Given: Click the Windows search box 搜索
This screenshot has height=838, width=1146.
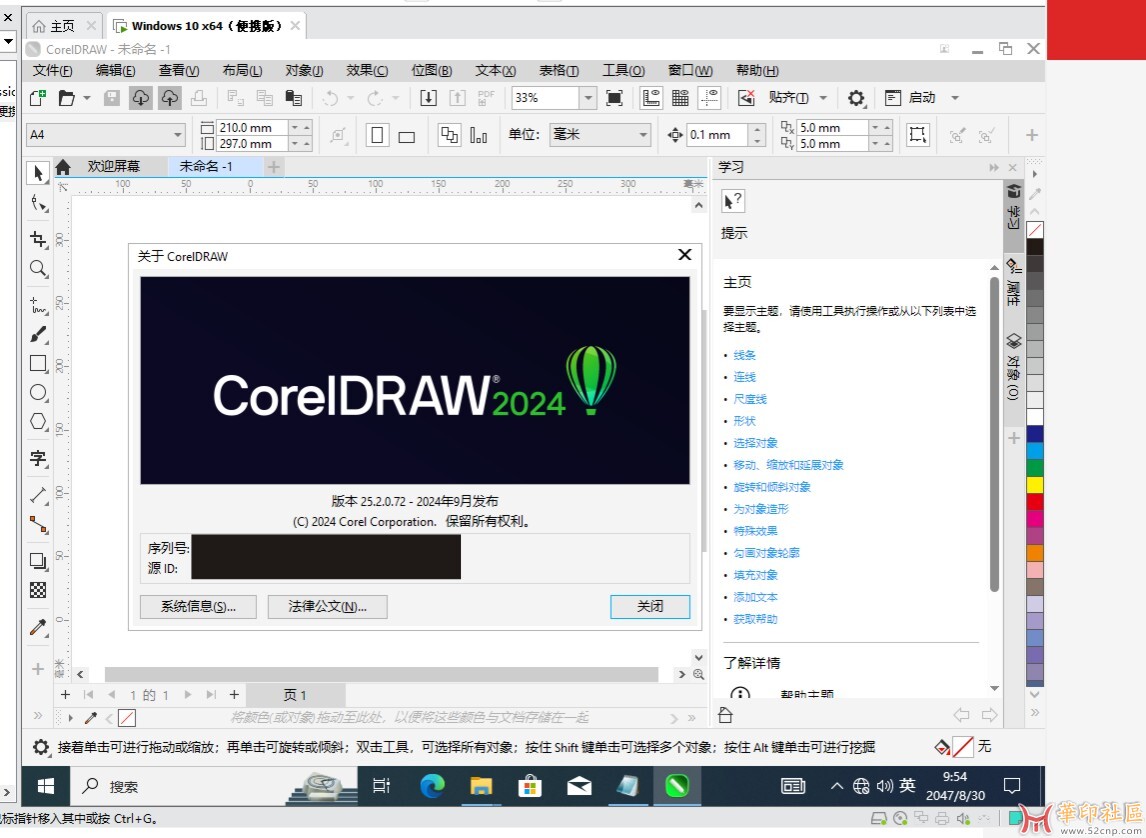Looking at the screenshot, I should point(177,787).
